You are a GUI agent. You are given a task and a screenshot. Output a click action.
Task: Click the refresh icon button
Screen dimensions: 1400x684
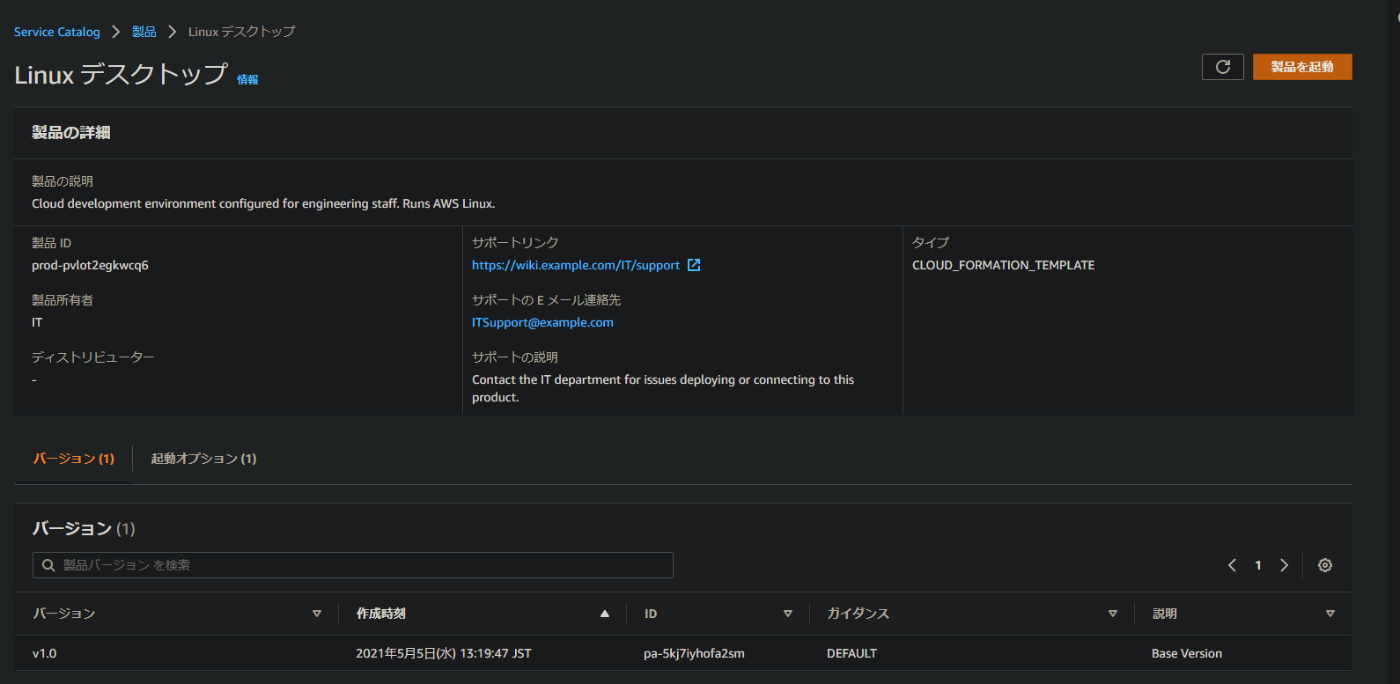1222,67
